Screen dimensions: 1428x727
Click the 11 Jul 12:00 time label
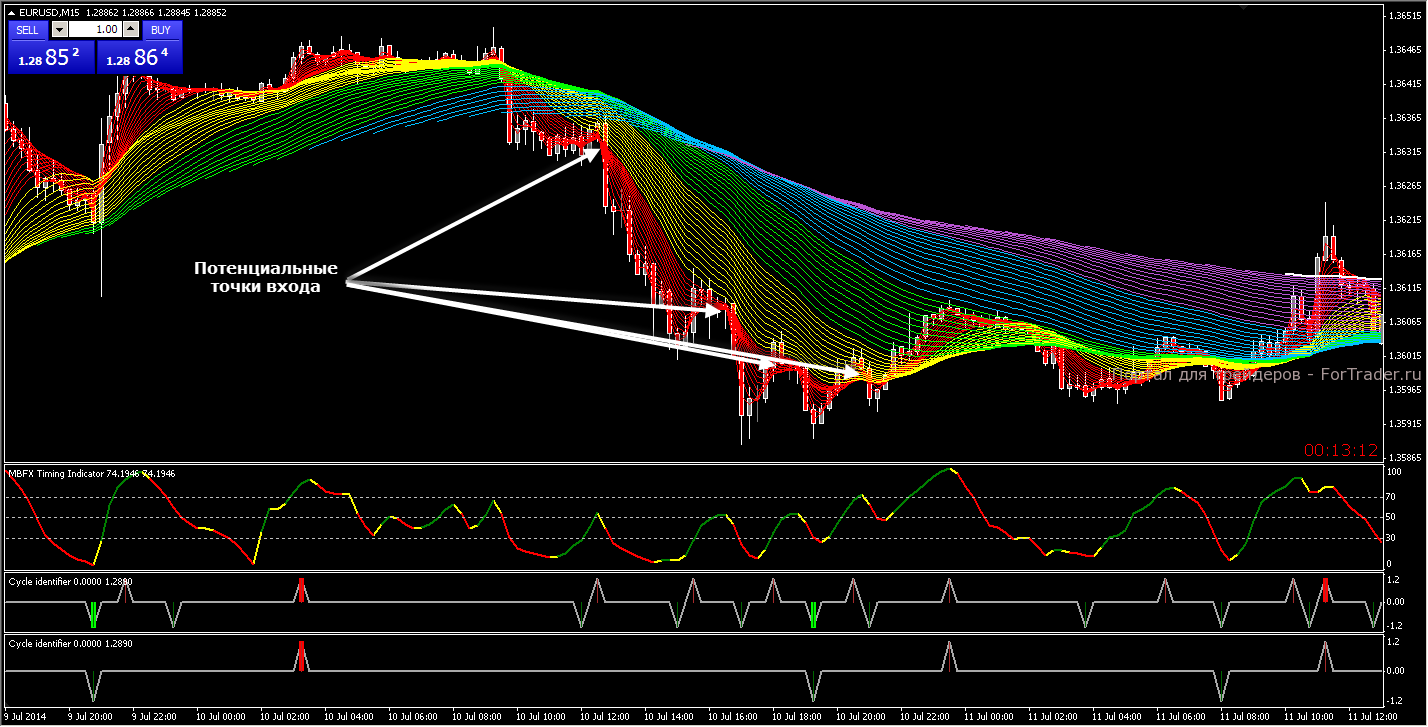[x=1372, y=717]
